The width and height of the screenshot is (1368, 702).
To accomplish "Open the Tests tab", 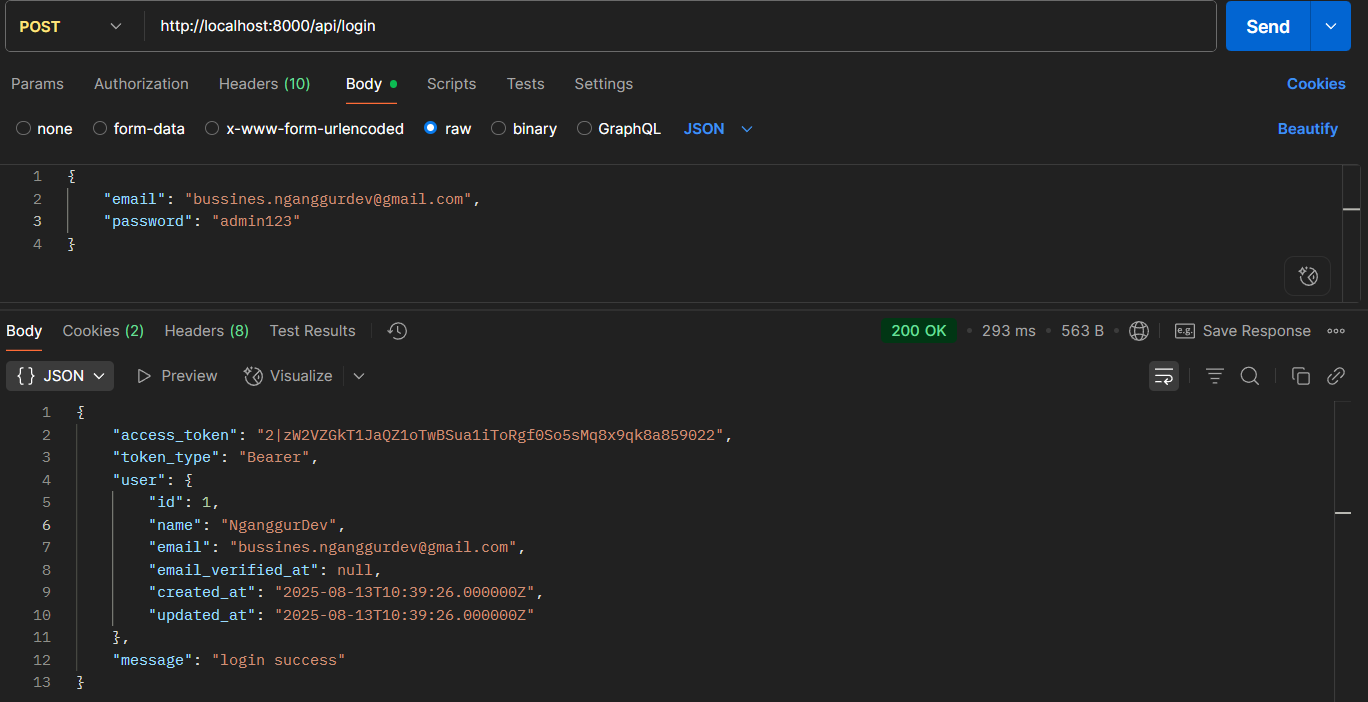I will [525, 84].
